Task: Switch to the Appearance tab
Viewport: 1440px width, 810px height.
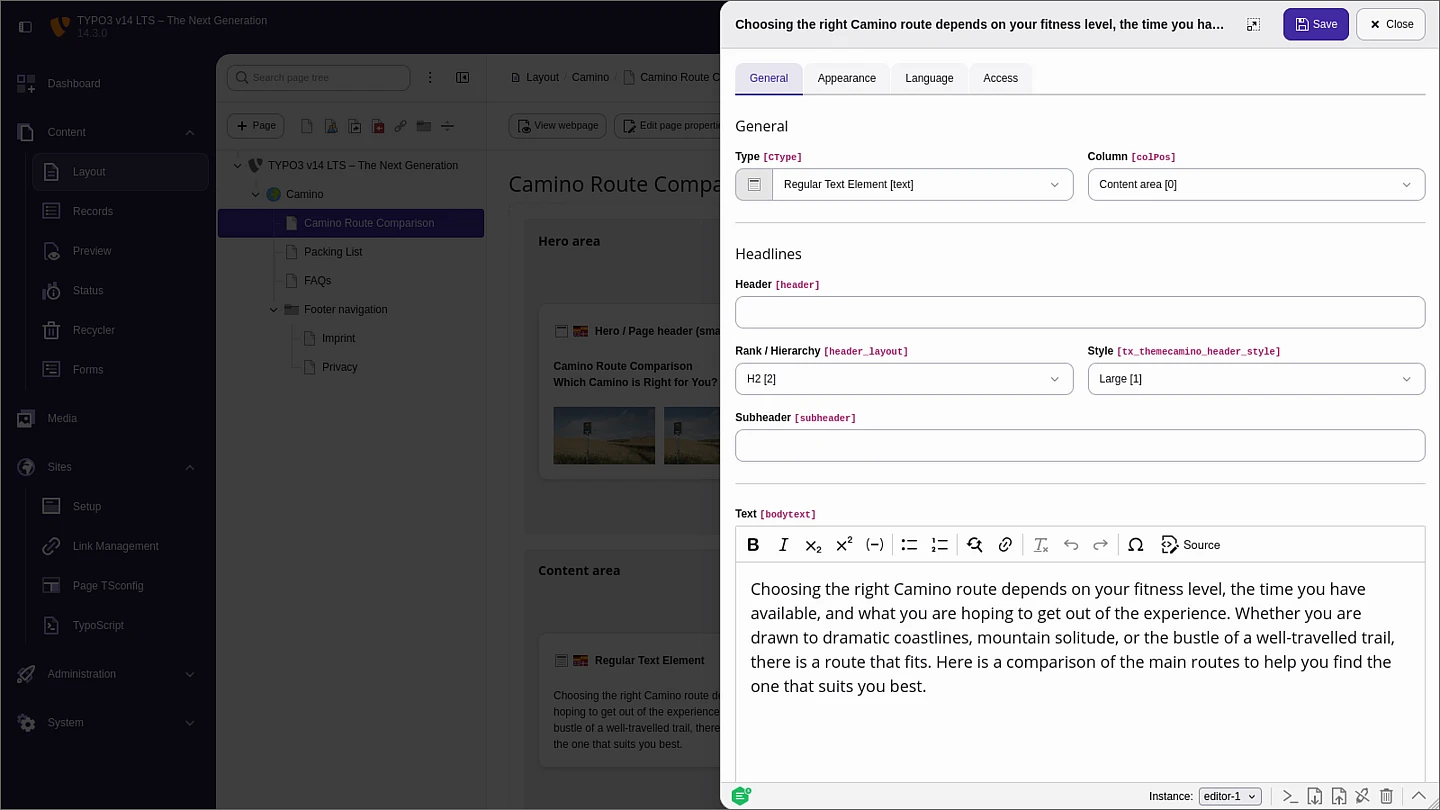Action: (846, 78)
